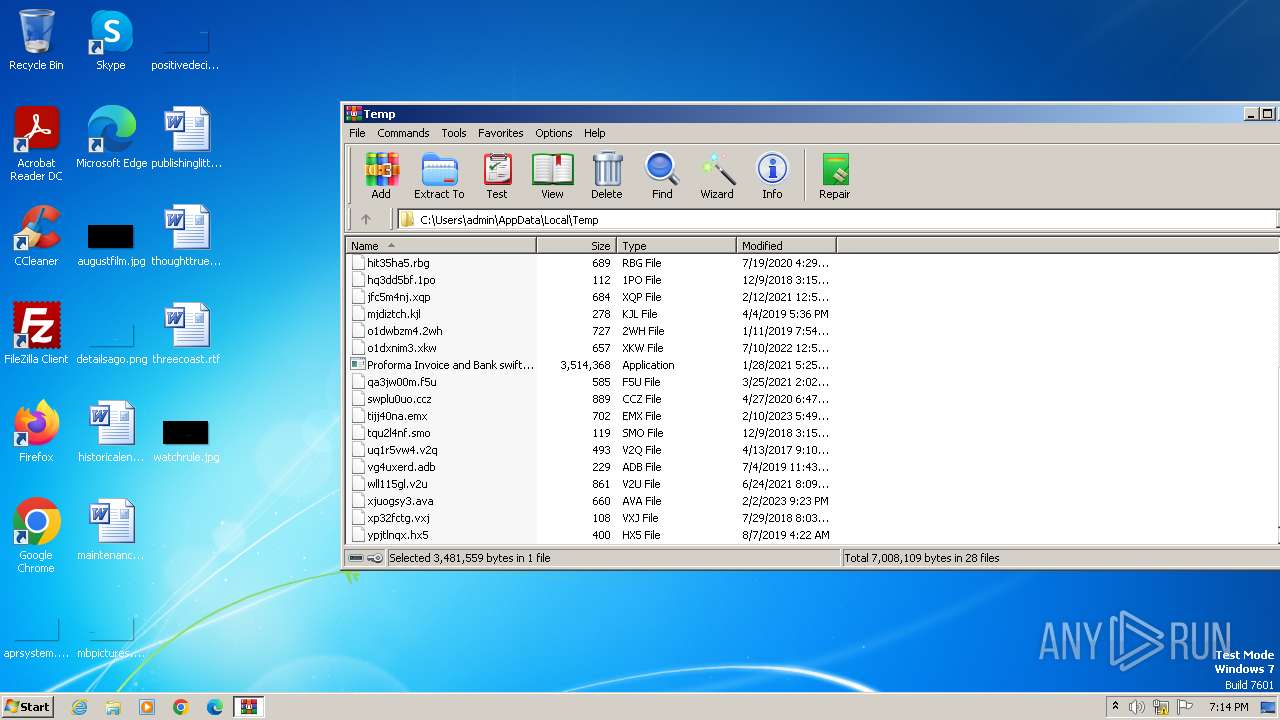The width and height of the screenshot is (1280, 720).
Task: Open the Recycle Bin desktop icon
Action: click(36, 40)
